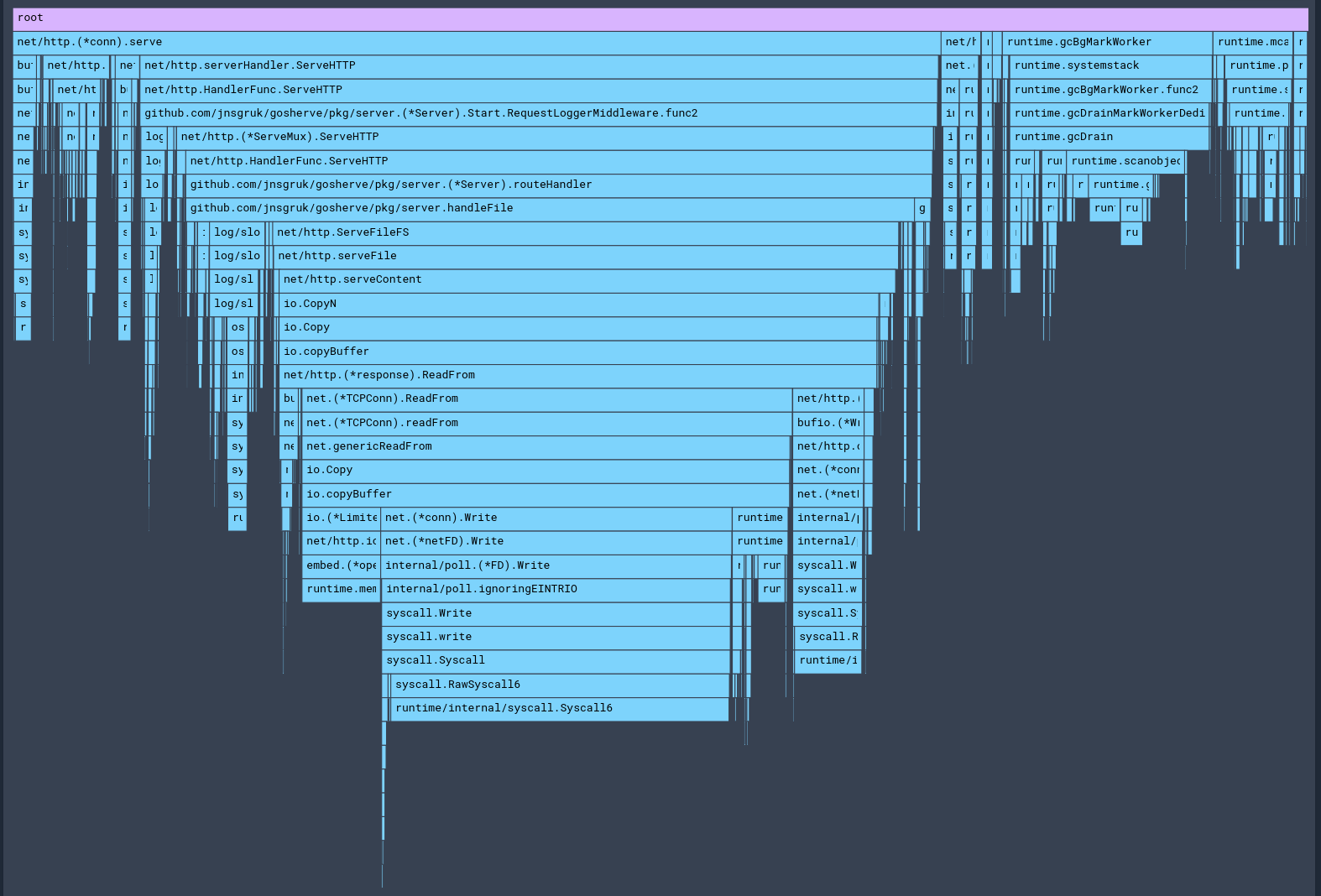Select the net/http.(*response).ReadFrom frame
This screenshot has height=896, width=1321.
coord(577,376)
